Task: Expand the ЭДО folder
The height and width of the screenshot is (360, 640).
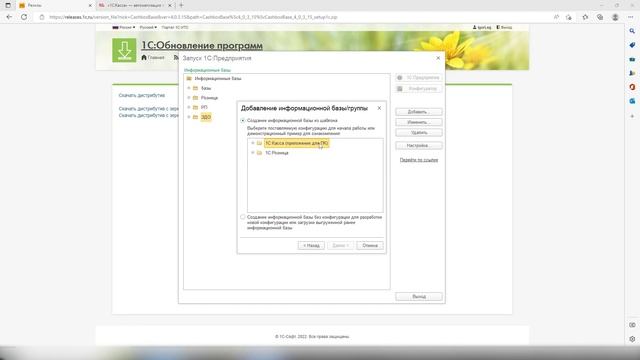Action: tap(189, 117)
